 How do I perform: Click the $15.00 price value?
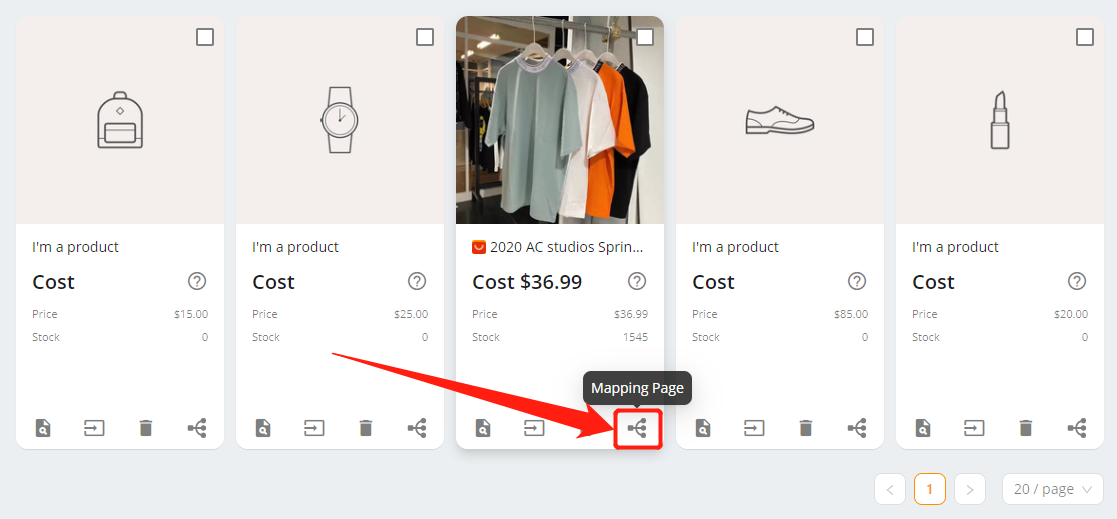pos(191,314)
